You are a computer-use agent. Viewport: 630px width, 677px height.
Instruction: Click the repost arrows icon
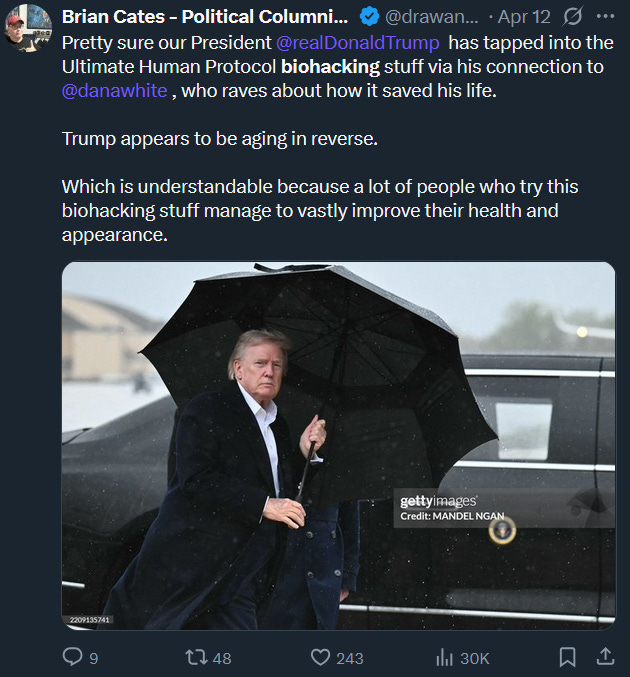pyautogui.click(x=196, y=658)
